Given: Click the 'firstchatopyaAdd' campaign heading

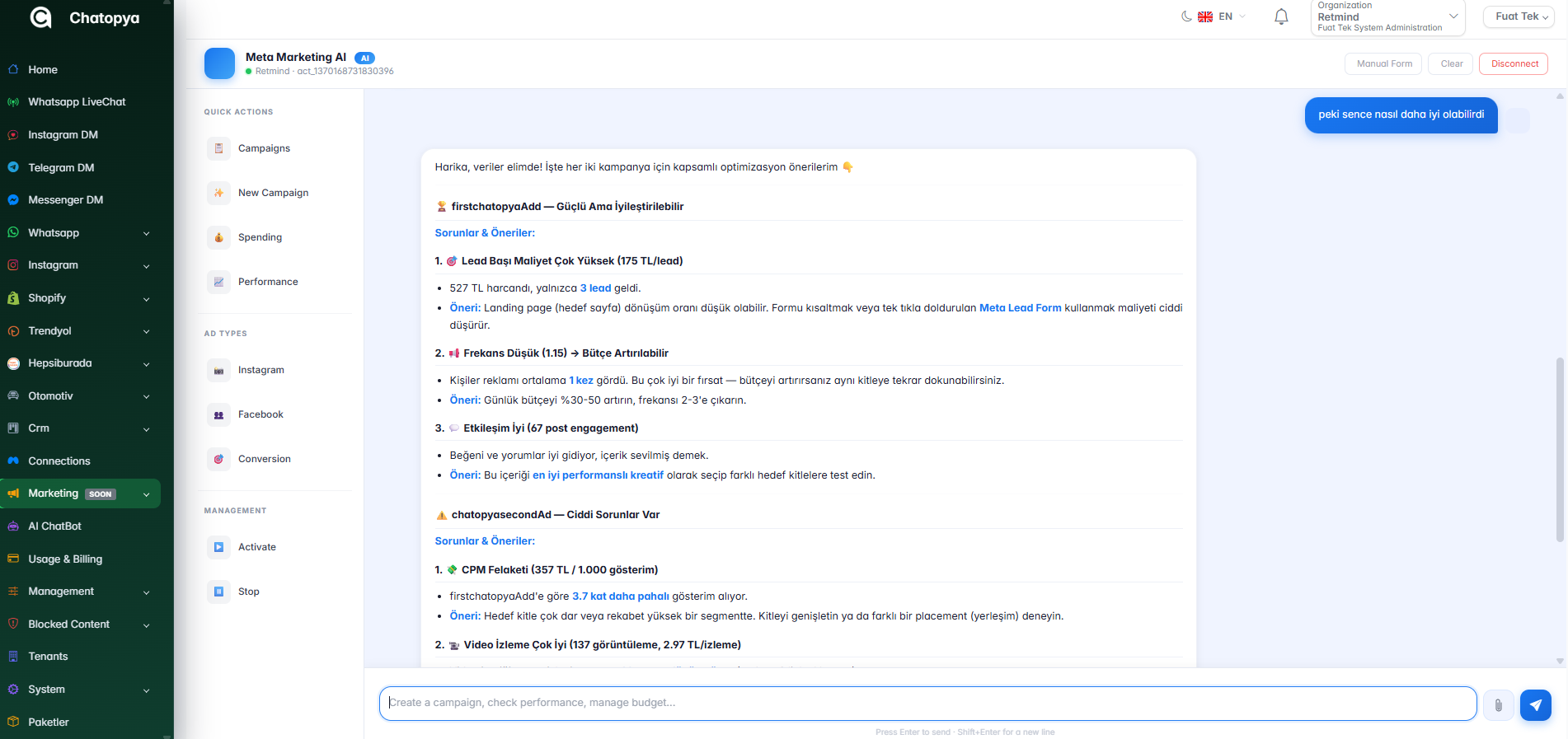Looking at the screenshot, I should pos(567,207).
